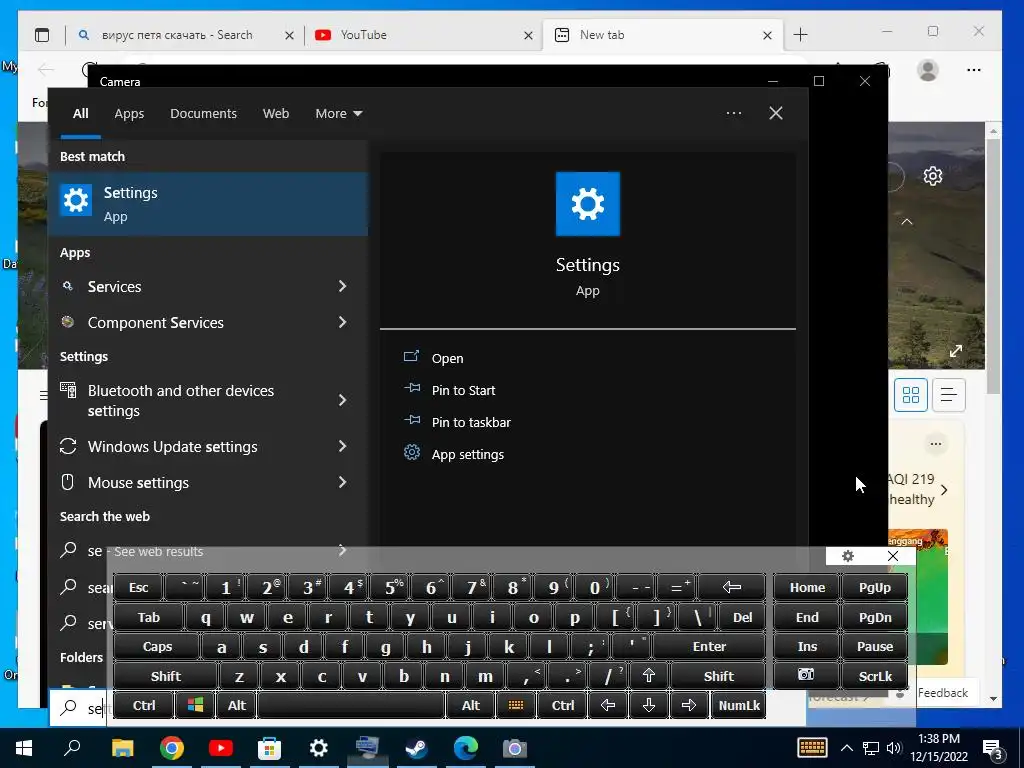Toggle Ins key on on-screen keyboard
Viewport: 1024px width, 768px height.
(807, 647)
